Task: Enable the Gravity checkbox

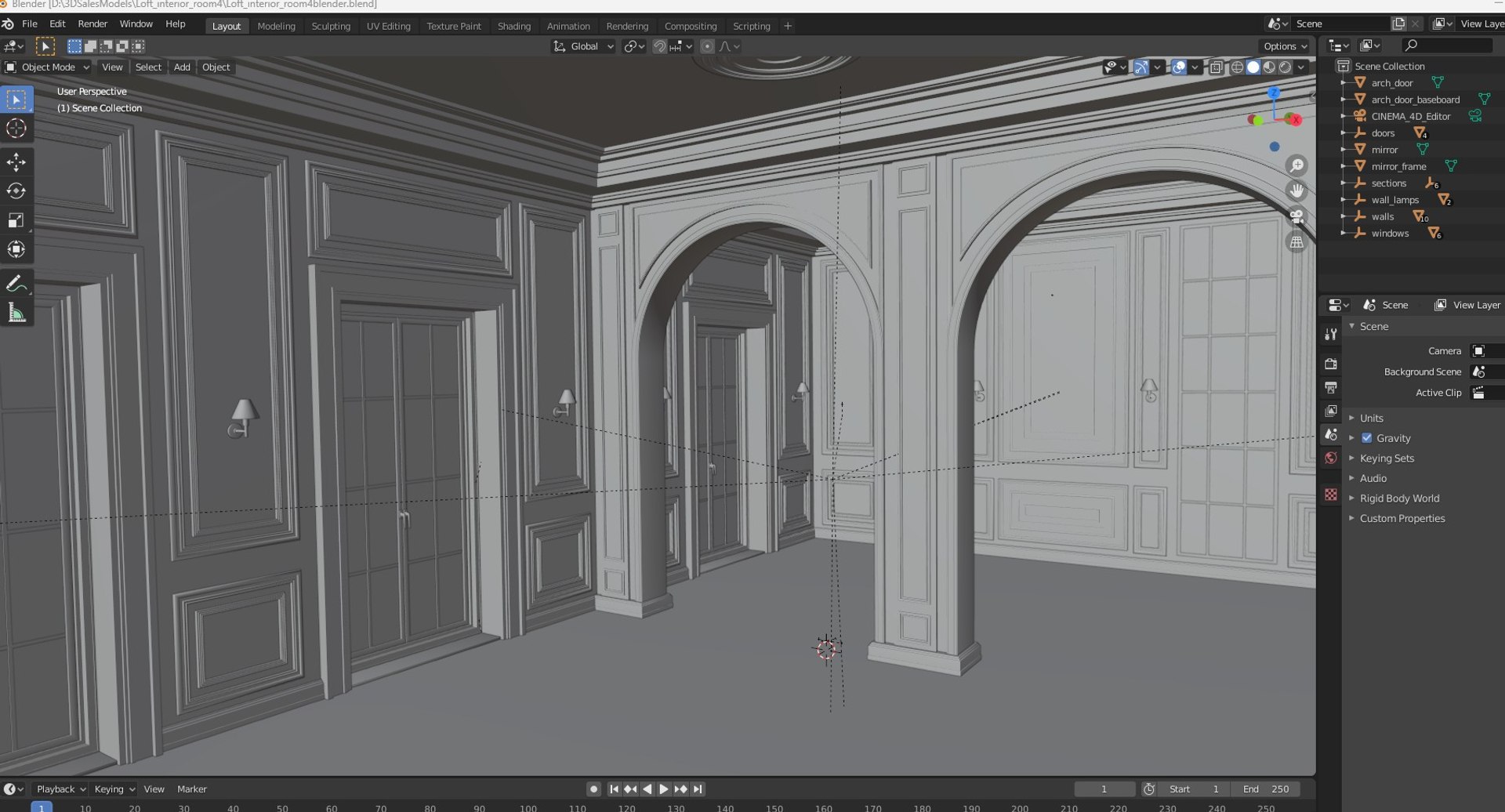Action: point(1367,438)
